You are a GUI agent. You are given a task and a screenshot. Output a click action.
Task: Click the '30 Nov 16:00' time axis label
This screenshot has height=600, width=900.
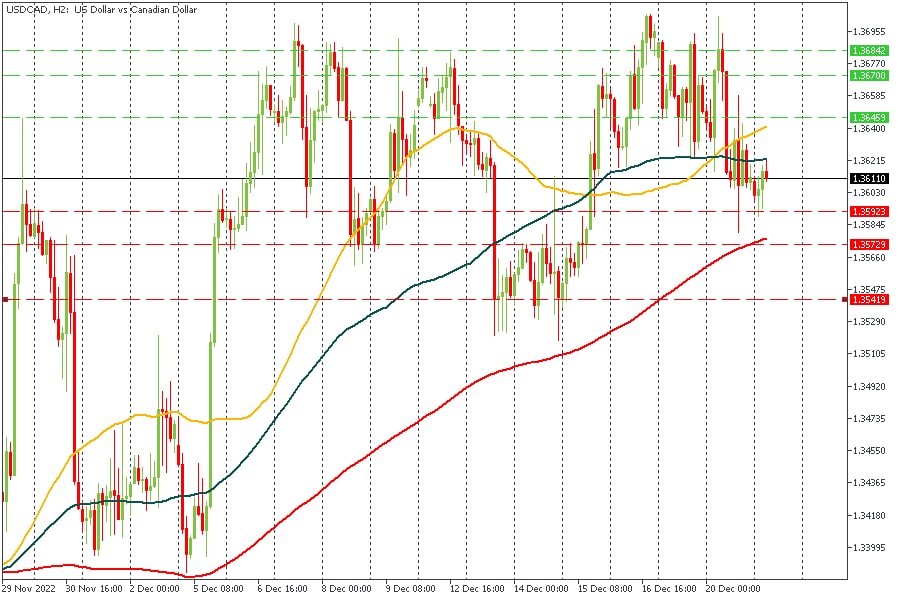coord(94,589)
